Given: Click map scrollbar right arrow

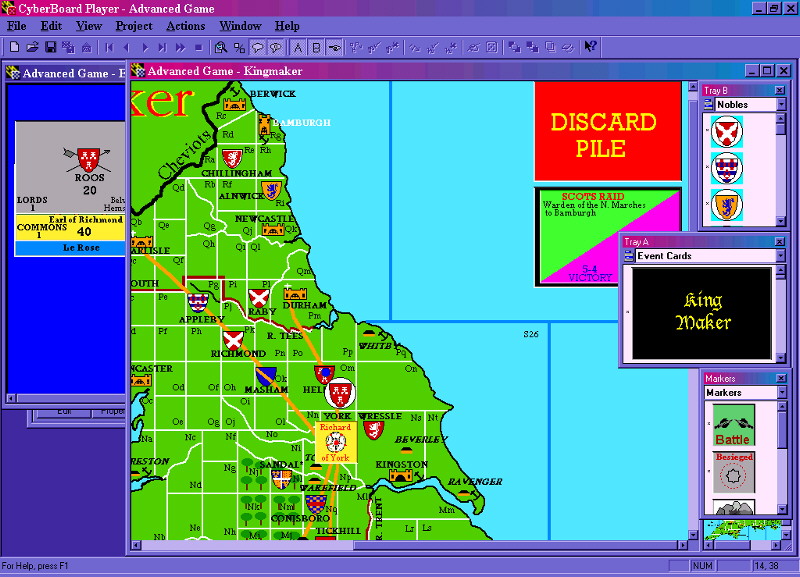Looking at the screenshot, I should [x=683, y=545].
